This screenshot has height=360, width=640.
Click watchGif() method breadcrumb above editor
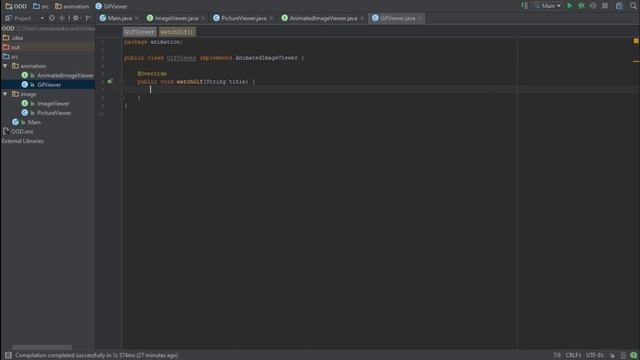[x=177, y=32]
